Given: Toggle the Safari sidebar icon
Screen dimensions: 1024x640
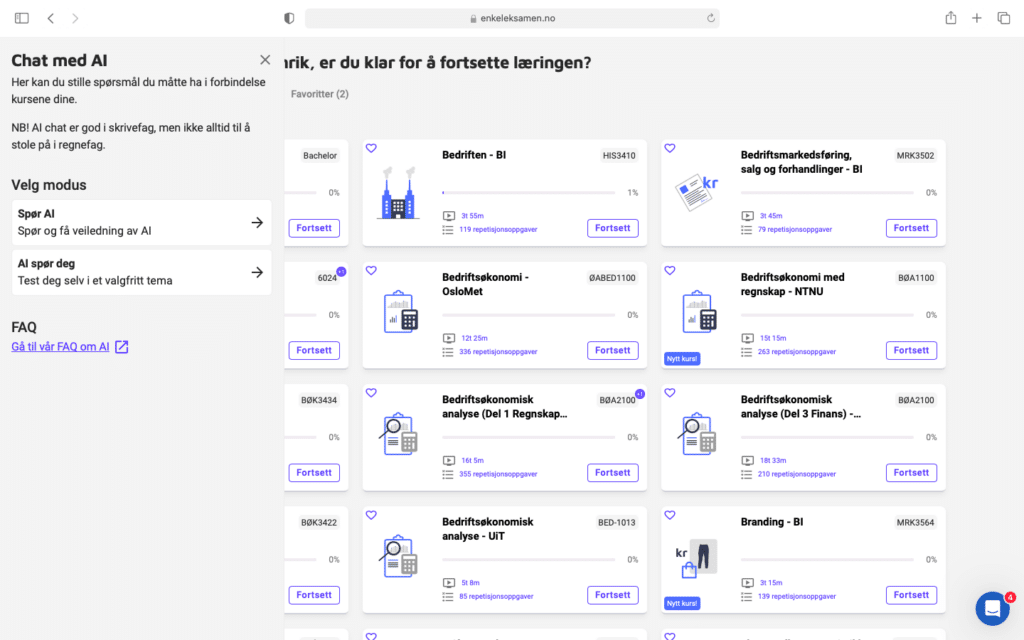Looking at the screenshot, I should (22, 18).
